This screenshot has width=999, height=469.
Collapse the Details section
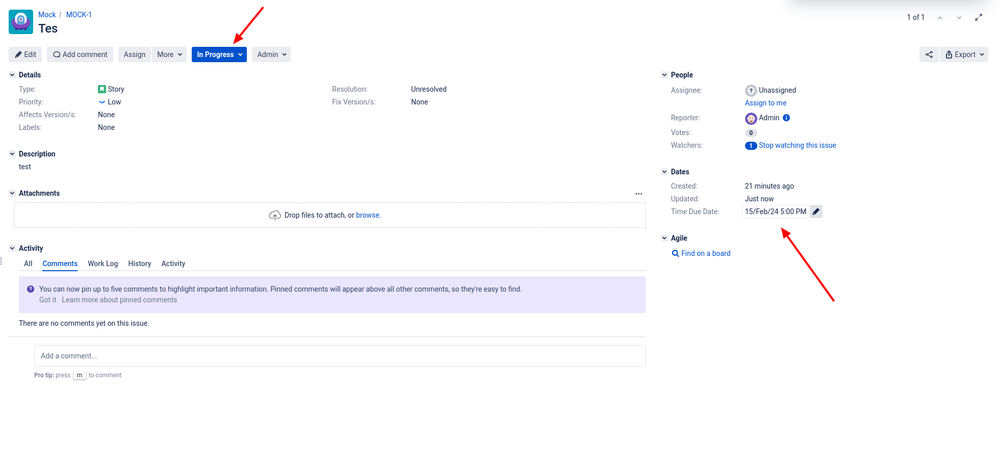12,75
